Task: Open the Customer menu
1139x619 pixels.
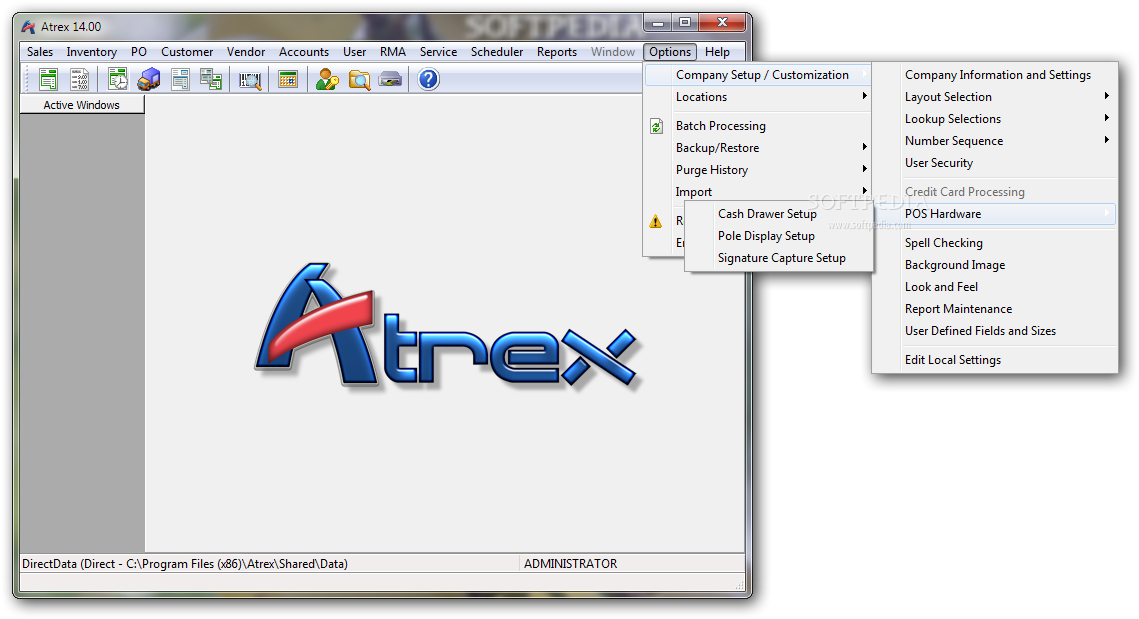Action: click(x=187, y=52)
